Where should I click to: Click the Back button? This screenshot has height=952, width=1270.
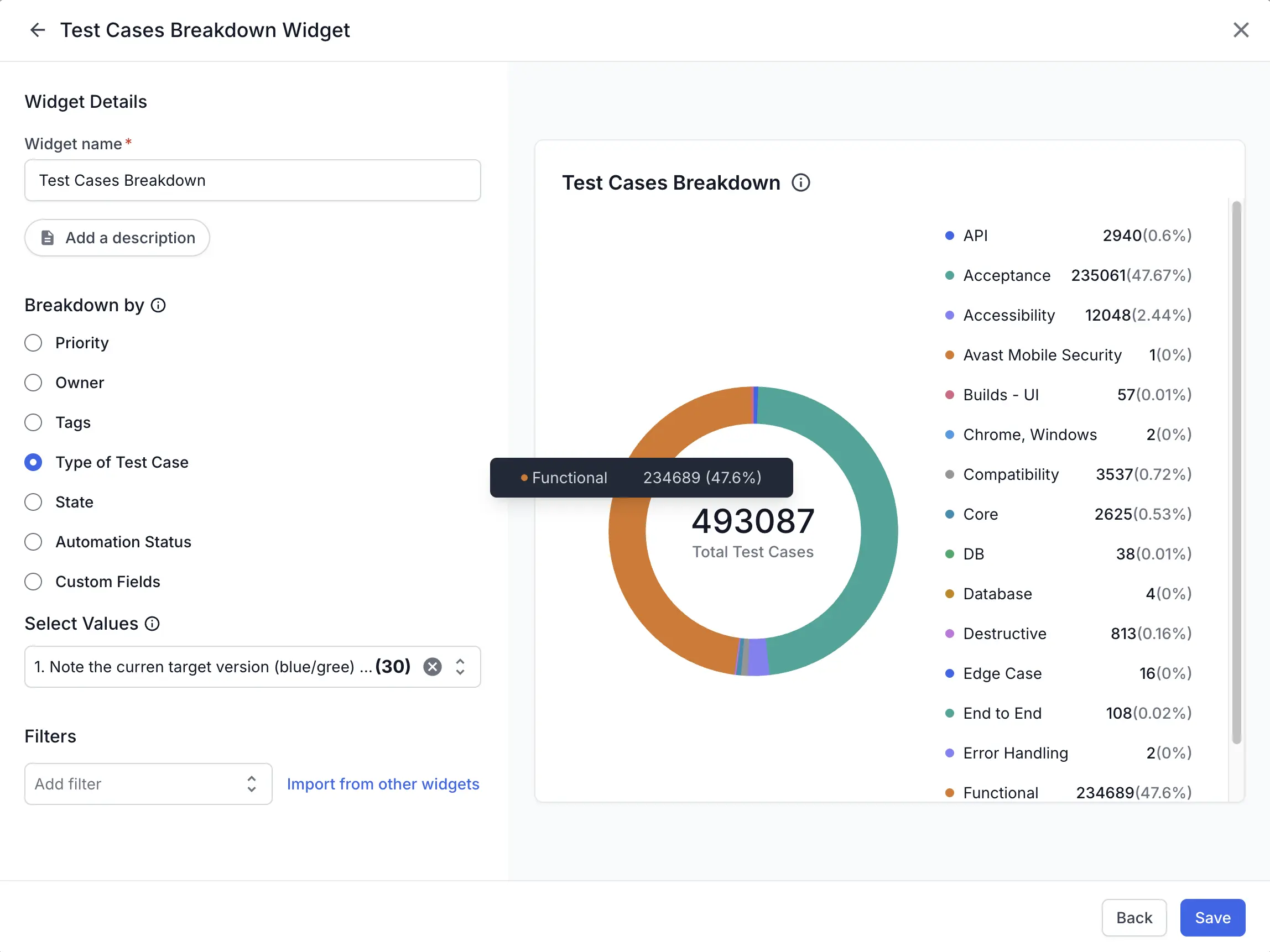pyautogui.click(x=1134, y=918)
